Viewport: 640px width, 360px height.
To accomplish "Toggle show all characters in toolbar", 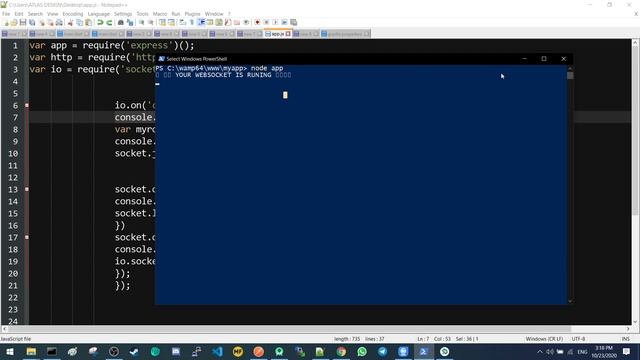I will 191,22.
